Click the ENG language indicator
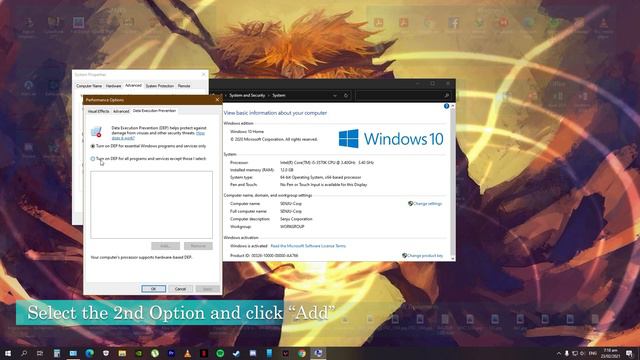640x360 pixels. [593, 353]
